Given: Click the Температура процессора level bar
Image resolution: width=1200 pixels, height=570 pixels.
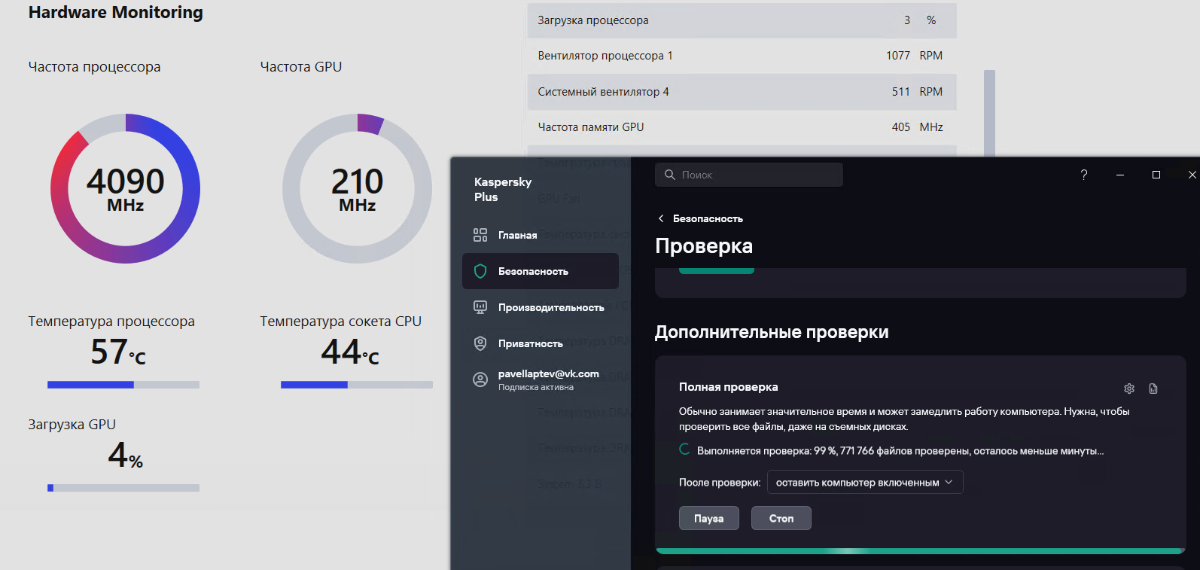Looking at the screenshot, I should coord(123,385).
